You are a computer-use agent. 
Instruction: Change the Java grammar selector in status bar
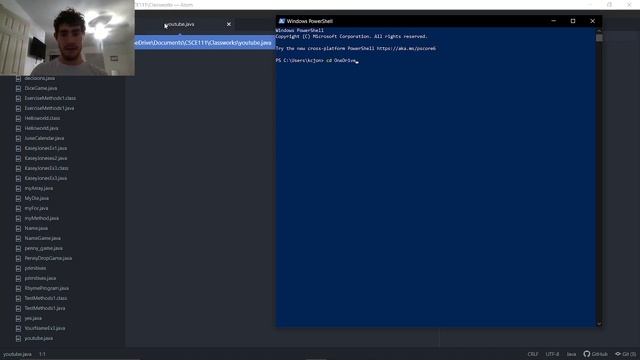coord(571,354)
